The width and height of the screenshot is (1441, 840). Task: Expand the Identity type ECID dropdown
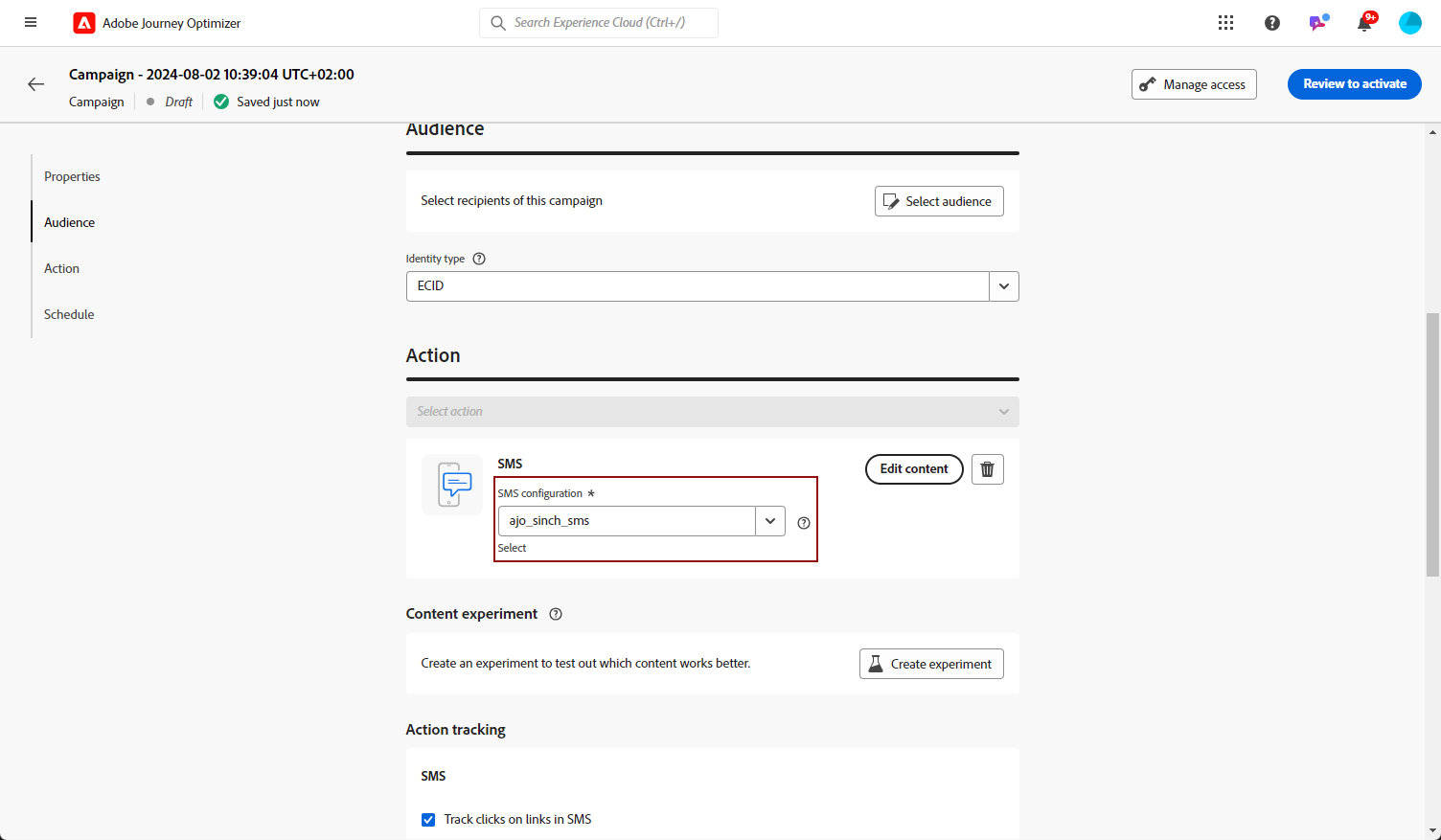[x=1003, y=286]
